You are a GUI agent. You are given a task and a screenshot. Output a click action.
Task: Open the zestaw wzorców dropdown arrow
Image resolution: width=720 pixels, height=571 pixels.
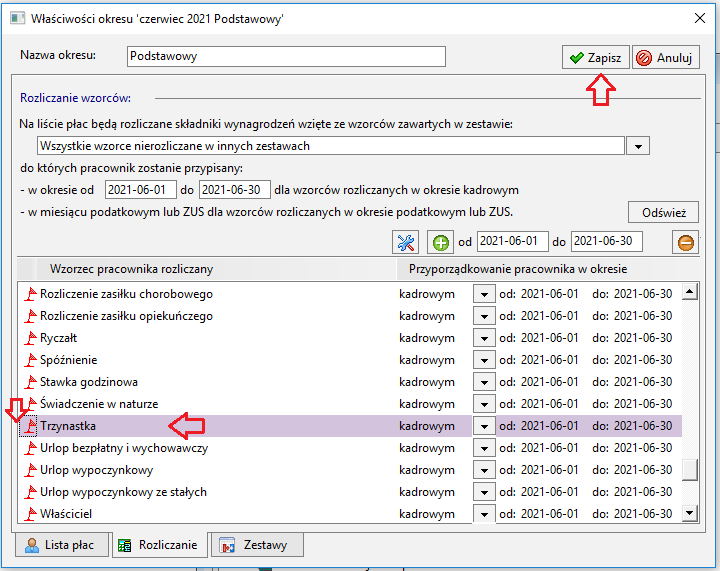point(638,146)
